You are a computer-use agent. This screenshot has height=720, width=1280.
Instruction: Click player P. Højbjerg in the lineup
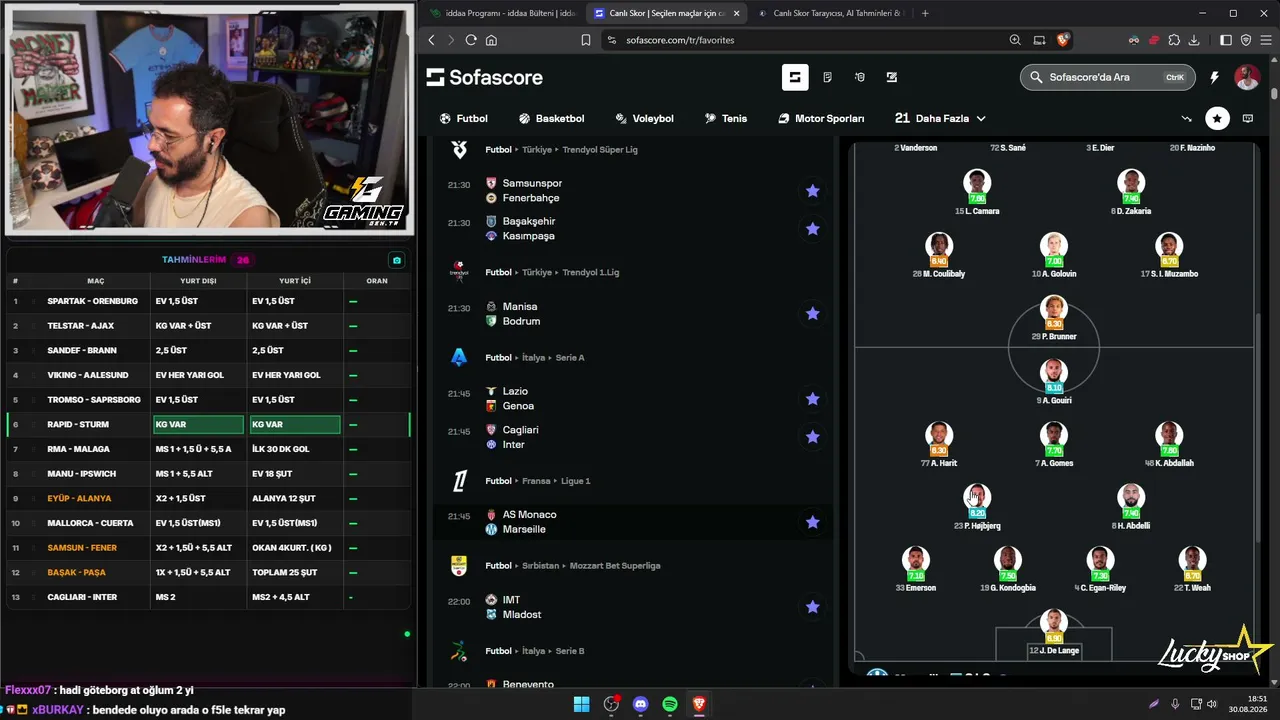(x=977, y=506)
